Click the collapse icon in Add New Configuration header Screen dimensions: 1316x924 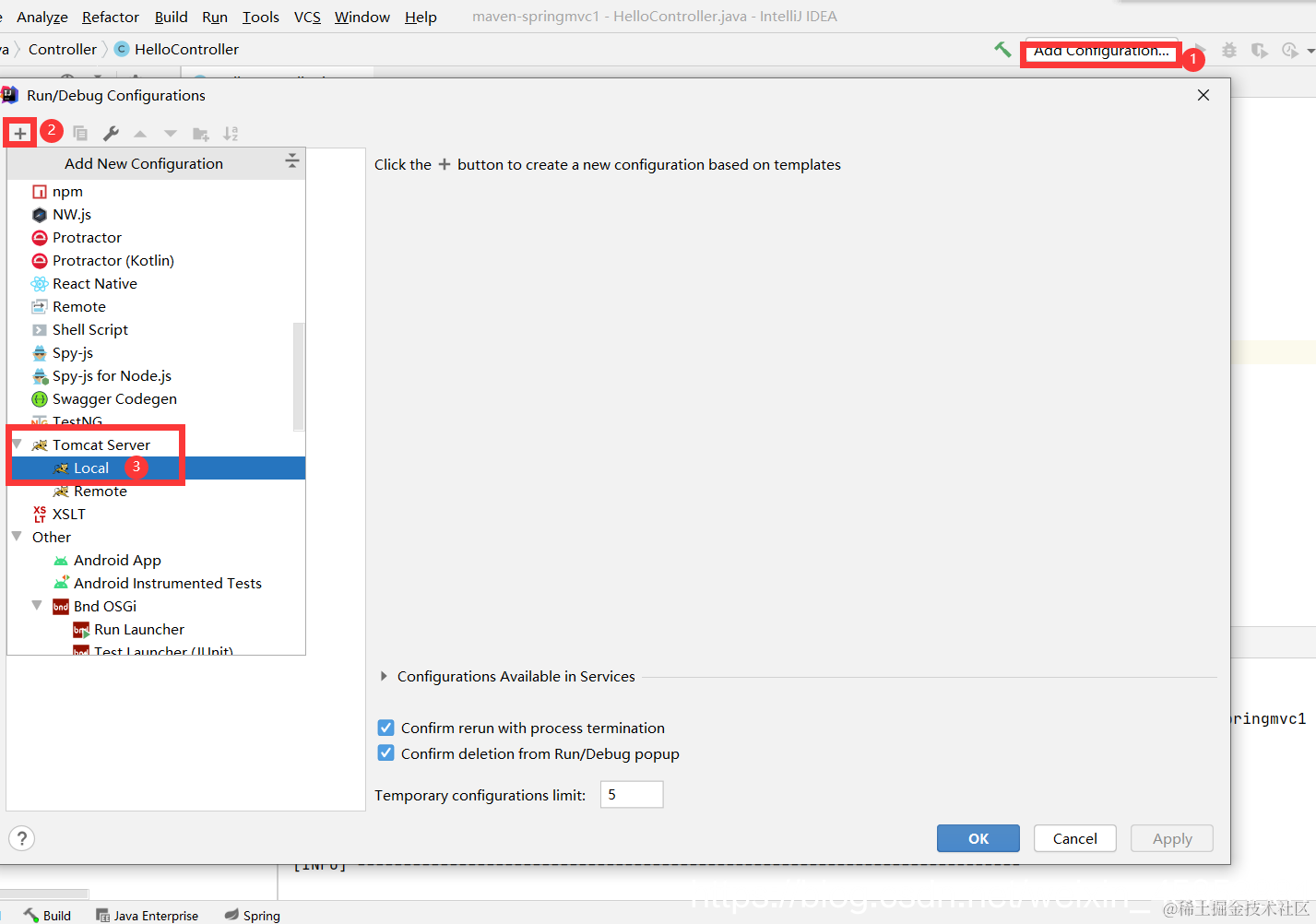coord(292,161)
